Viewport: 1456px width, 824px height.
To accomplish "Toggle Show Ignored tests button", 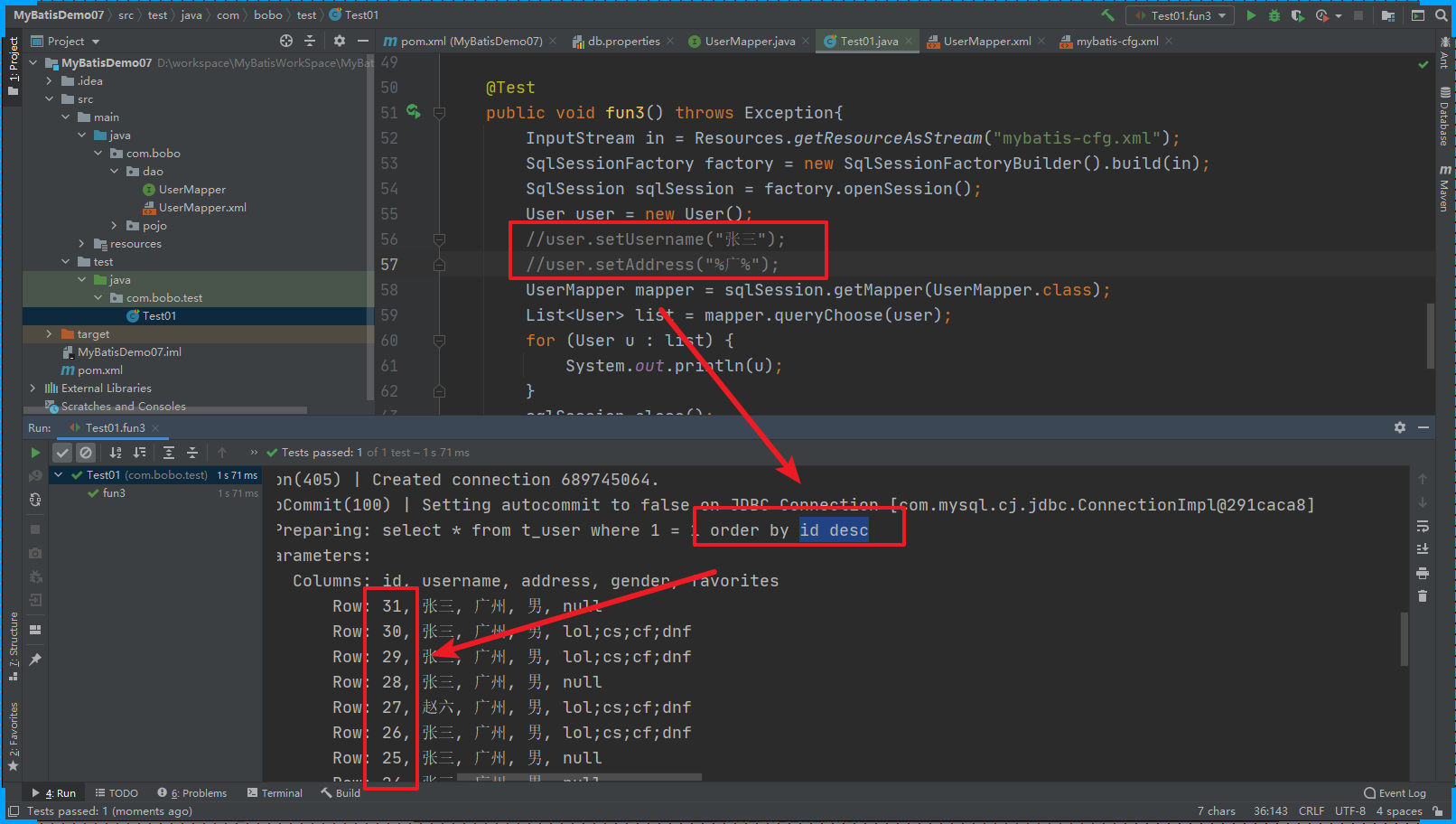I will (x=86, y=453).
